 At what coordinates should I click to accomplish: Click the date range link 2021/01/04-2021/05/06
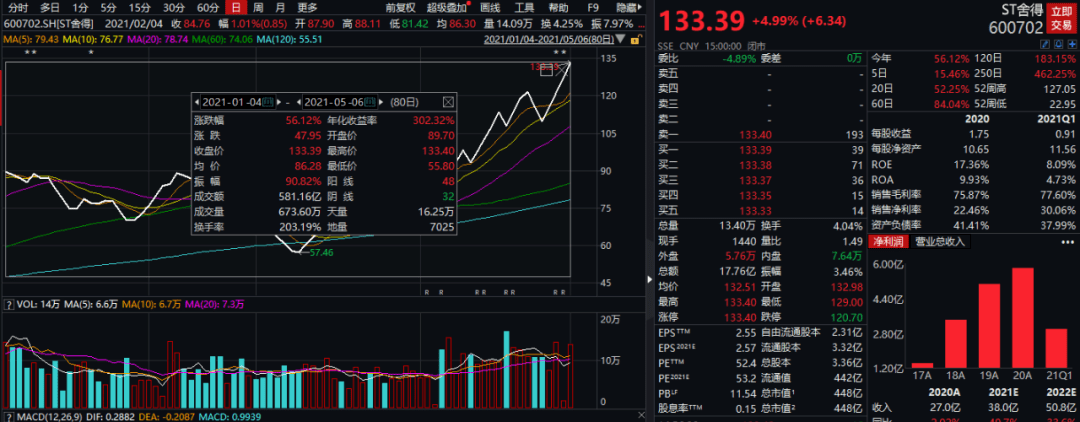coord(550,40)
